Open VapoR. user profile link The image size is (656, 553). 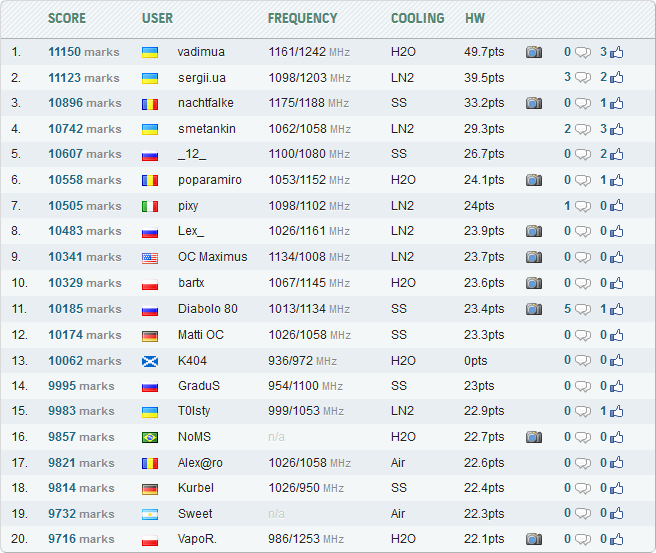coord(197,539)
